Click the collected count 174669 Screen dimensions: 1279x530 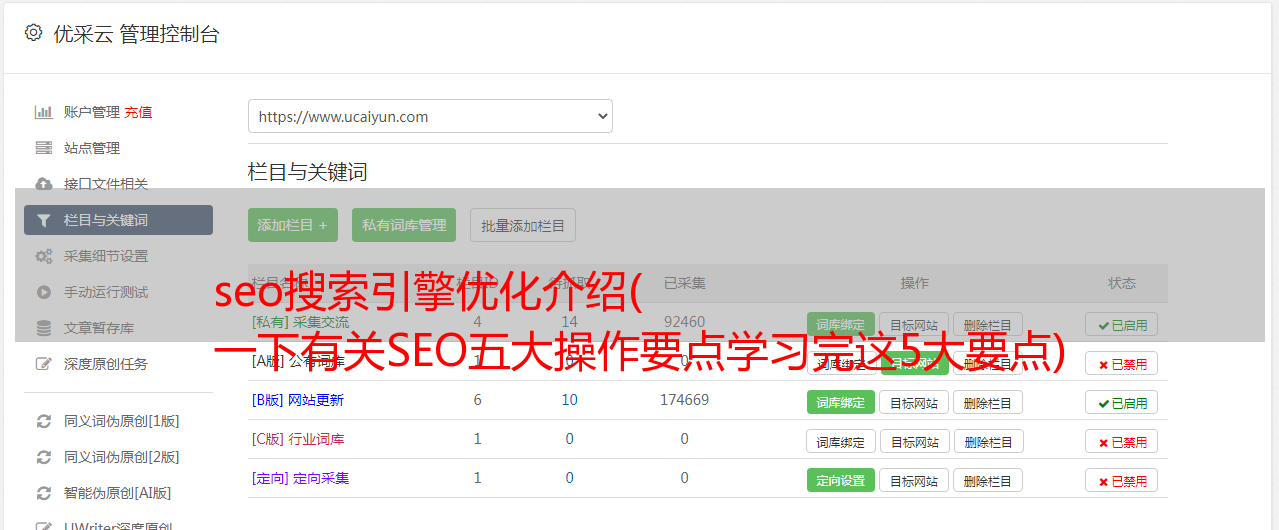coord(684,400)
